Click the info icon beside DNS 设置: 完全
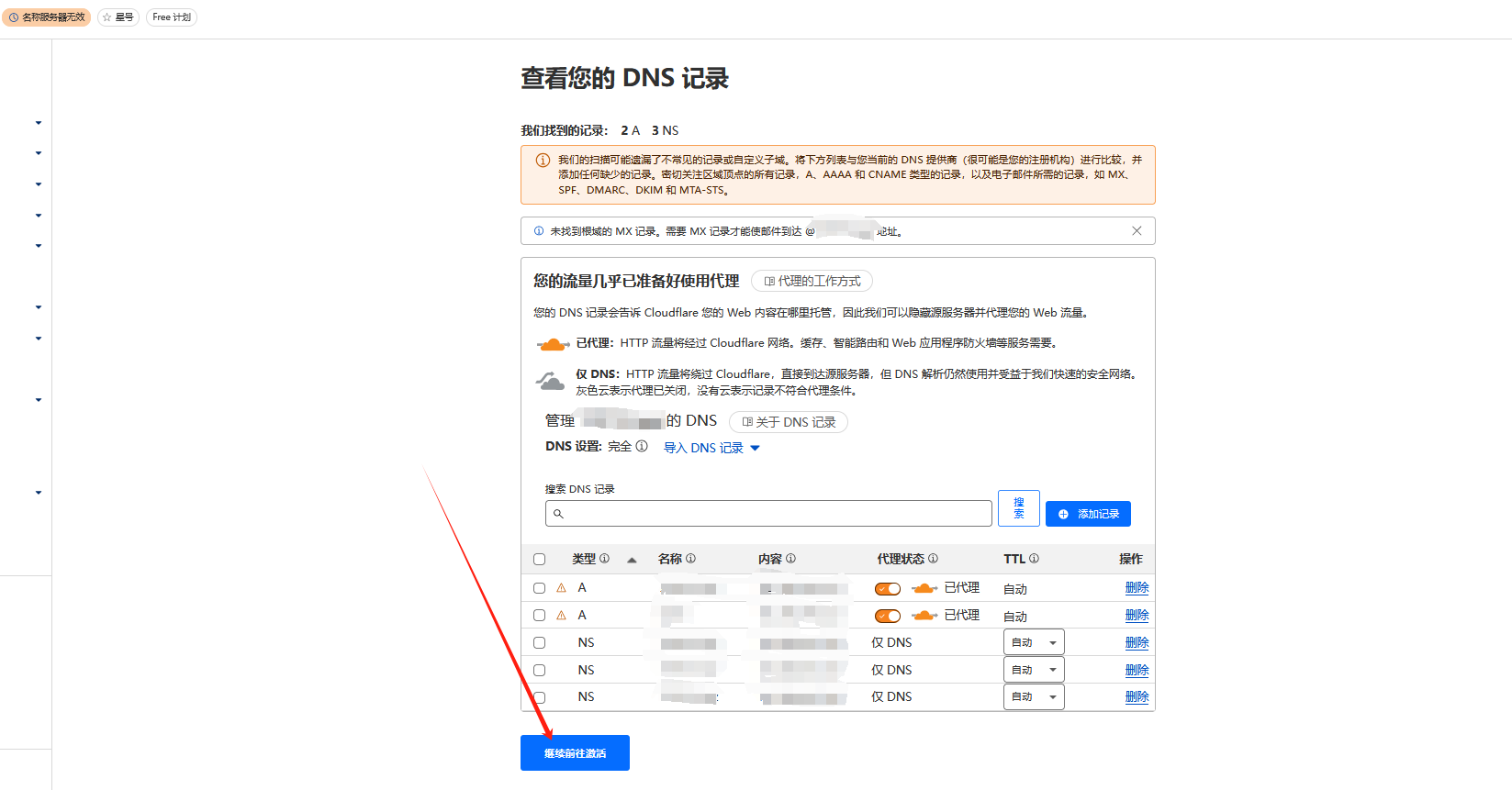The image size is (1512, 790). click(642, 447)
